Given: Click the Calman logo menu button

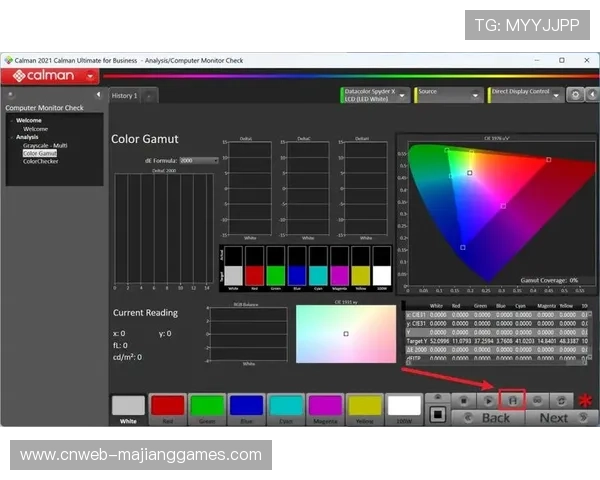Looking at the screenshot, I should [x=50, y=75].
